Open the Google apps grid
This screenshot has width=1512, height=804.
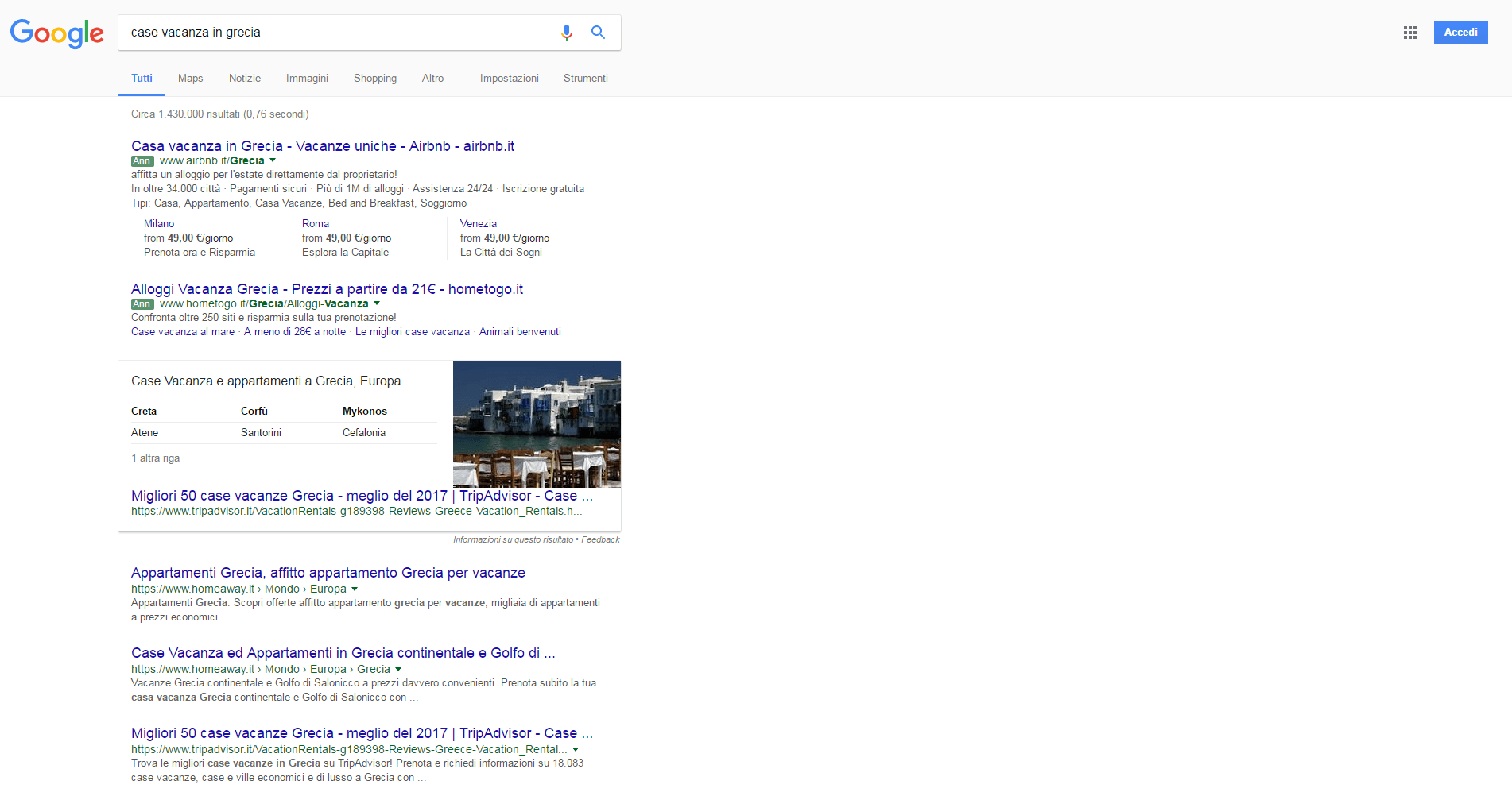click(x=1410, y=33)
